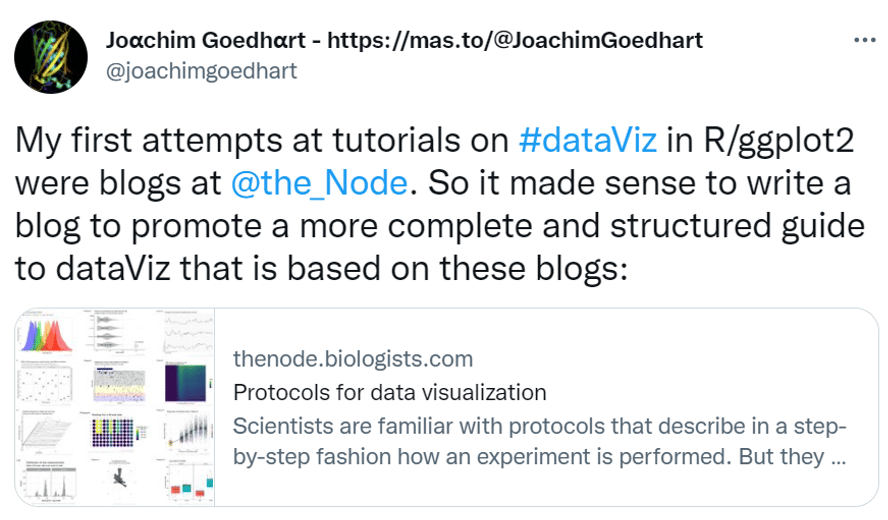Follow the #dataViz hashtag
Image resolution: width=888 pixels, height=520 pixels.
point(588,140)
